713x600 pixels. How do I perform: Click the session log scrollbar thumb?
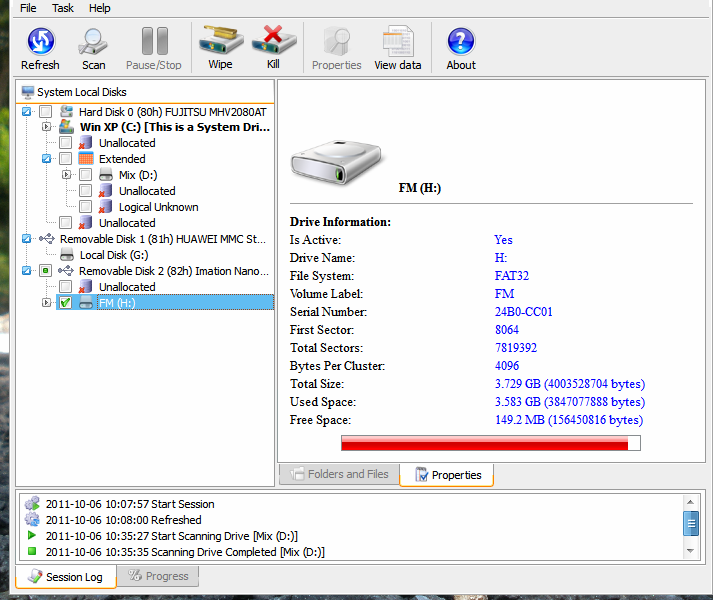[691, 524]
